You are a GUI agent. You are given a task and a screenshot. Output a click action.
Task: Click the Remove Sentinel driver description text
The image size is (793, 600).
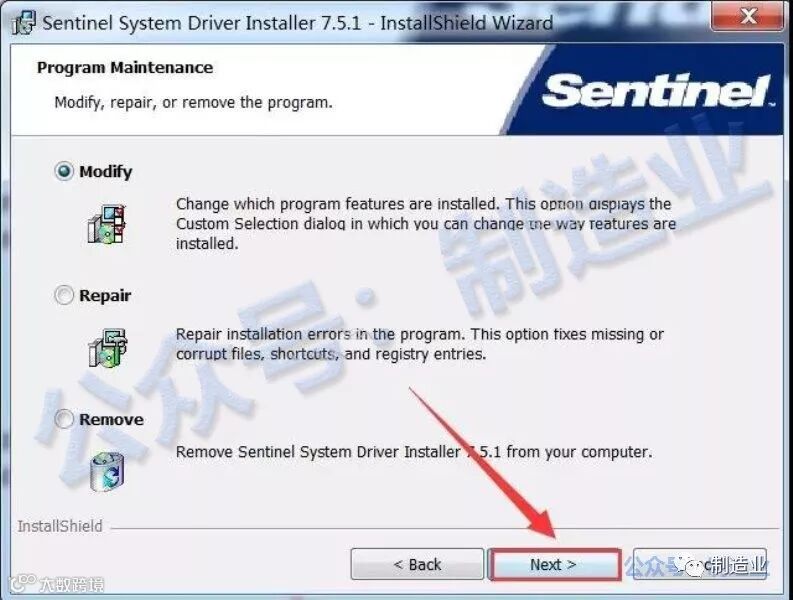pos(414,452)
